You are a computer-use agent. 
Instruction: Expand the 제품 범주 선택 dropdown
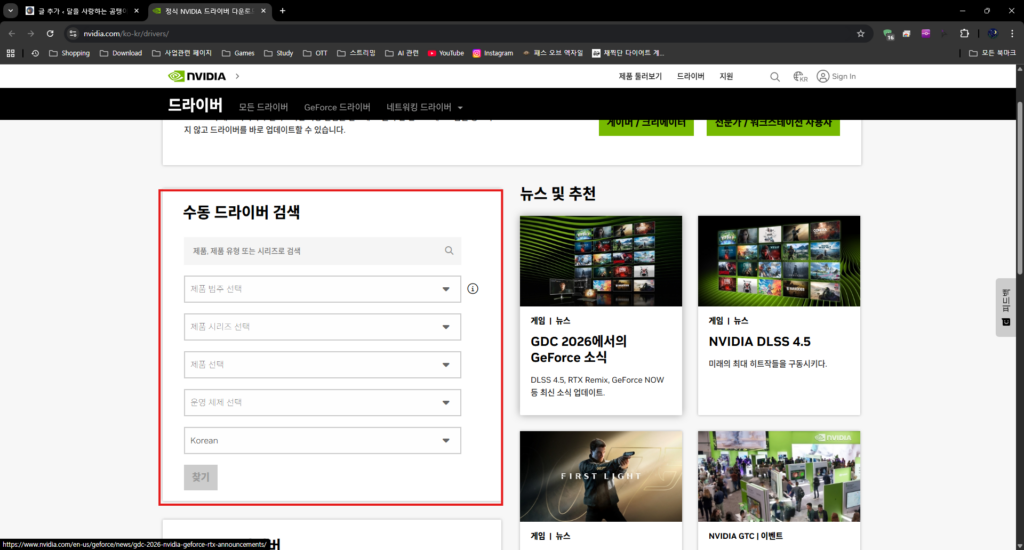point(322,289)
